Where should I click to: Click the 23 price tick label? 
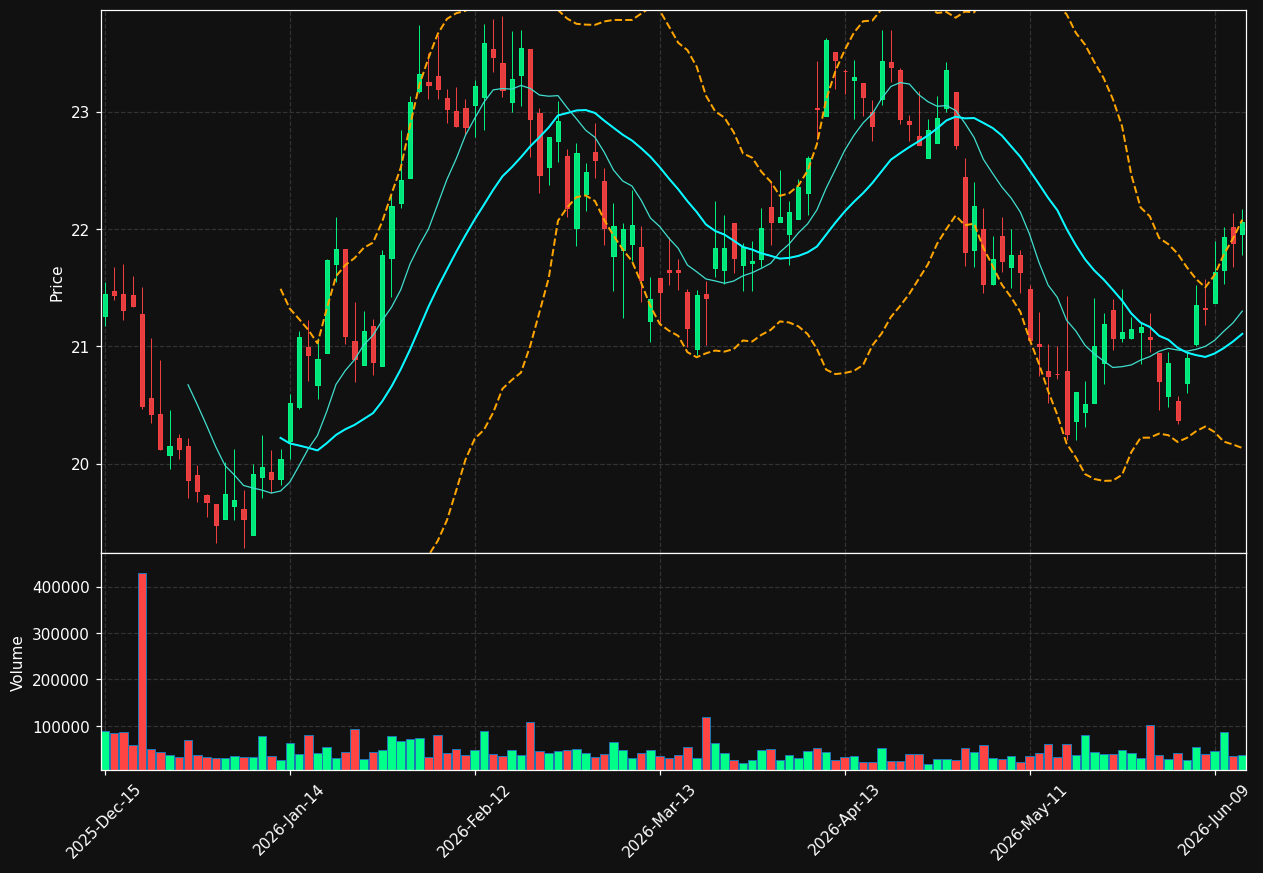80,113
